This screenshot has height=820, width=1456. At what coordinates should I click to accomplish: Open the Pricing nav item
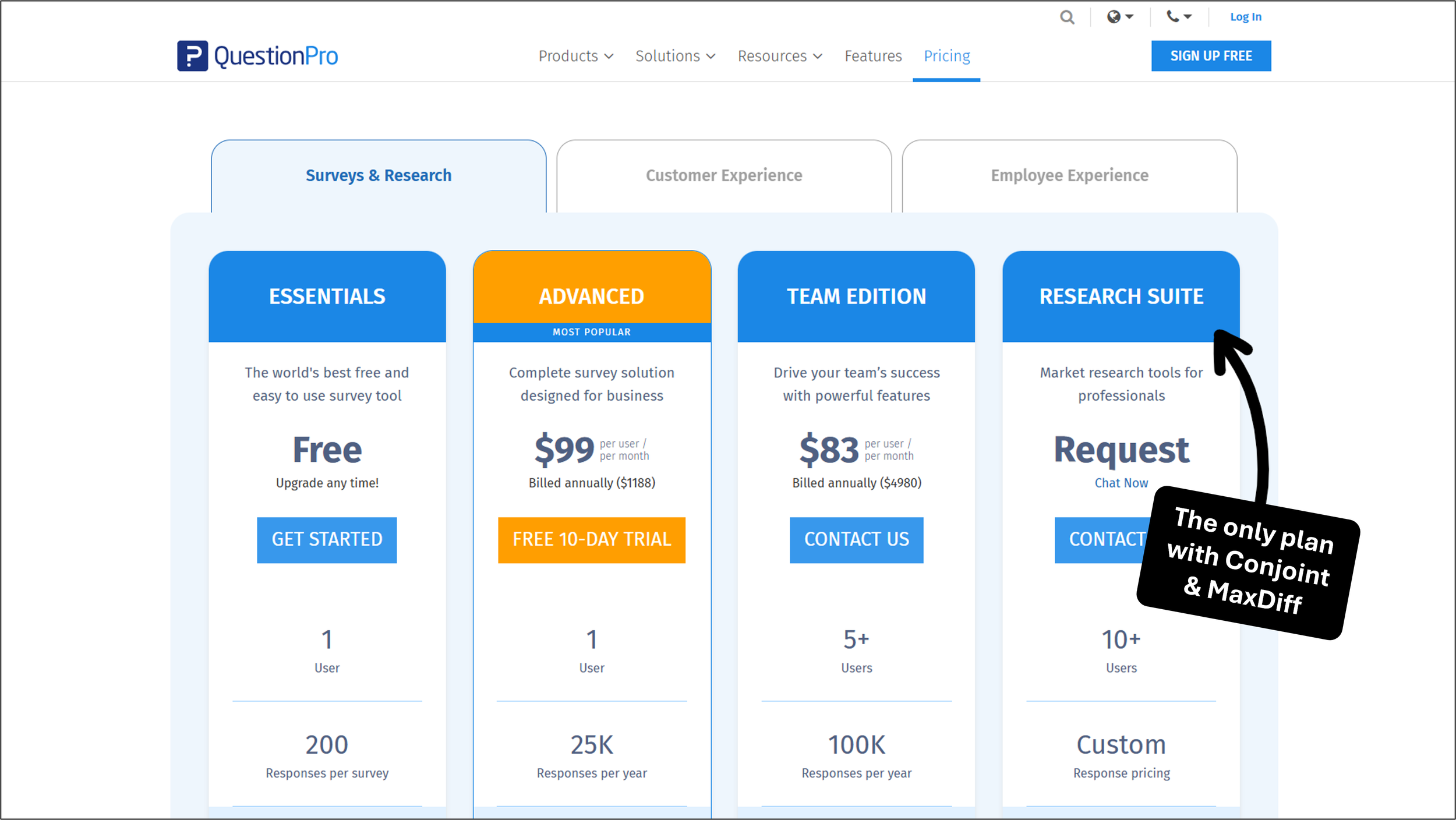[x=947, y=56]
